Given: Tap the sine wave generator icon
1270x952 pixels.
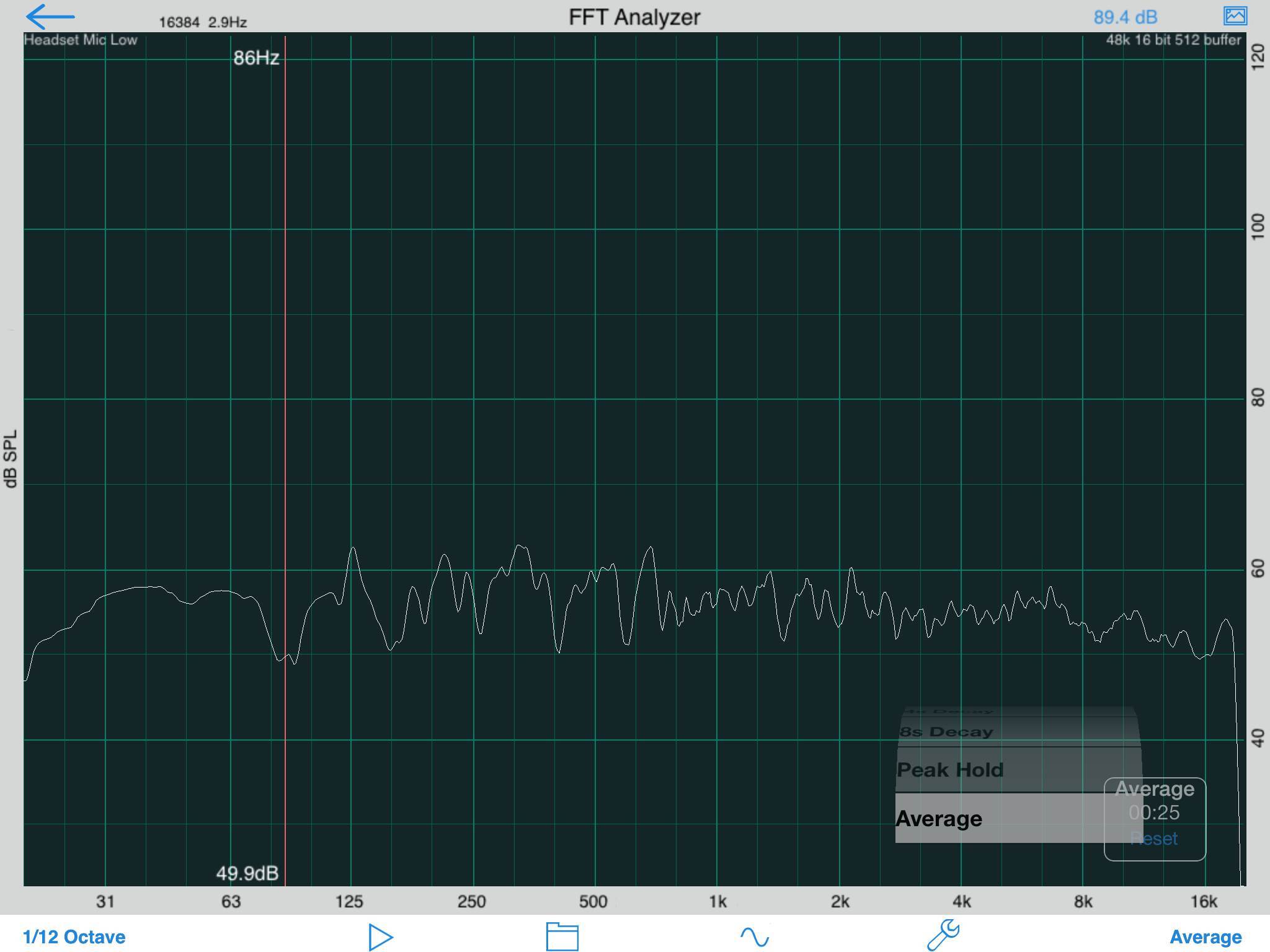Looking at the screenshot, I should [x=754, y=936].
